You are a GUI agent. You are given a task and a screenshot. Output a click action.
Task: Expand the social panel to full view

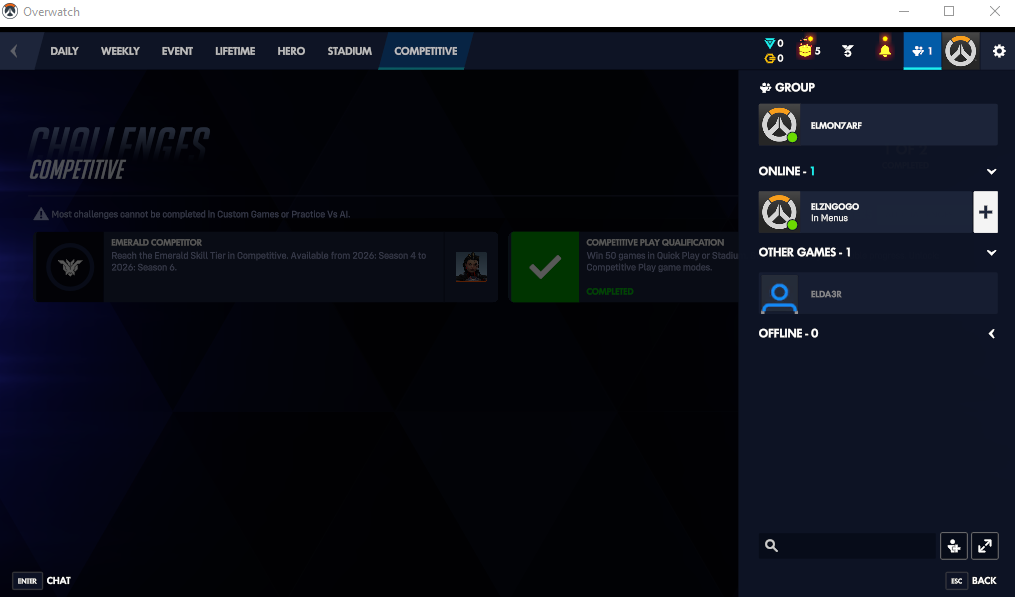[x=985, y=546]
